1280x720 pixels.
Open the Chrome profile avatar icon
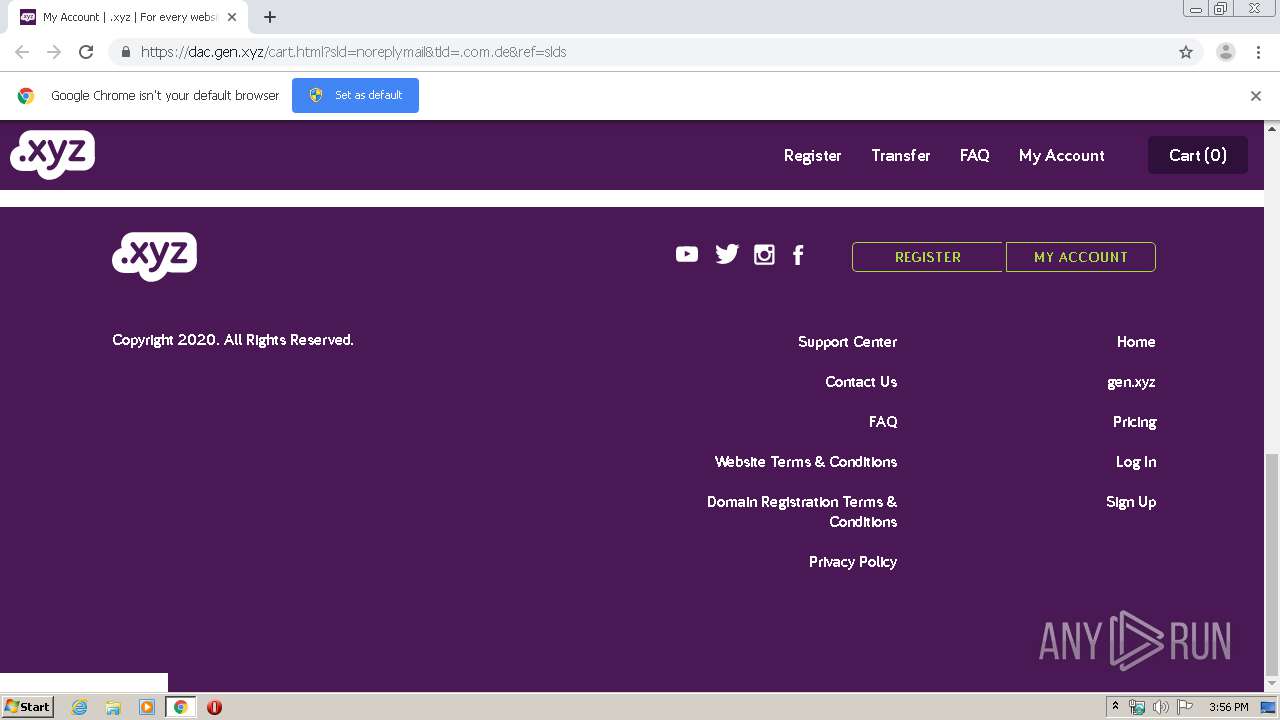tap(1226, 52)
